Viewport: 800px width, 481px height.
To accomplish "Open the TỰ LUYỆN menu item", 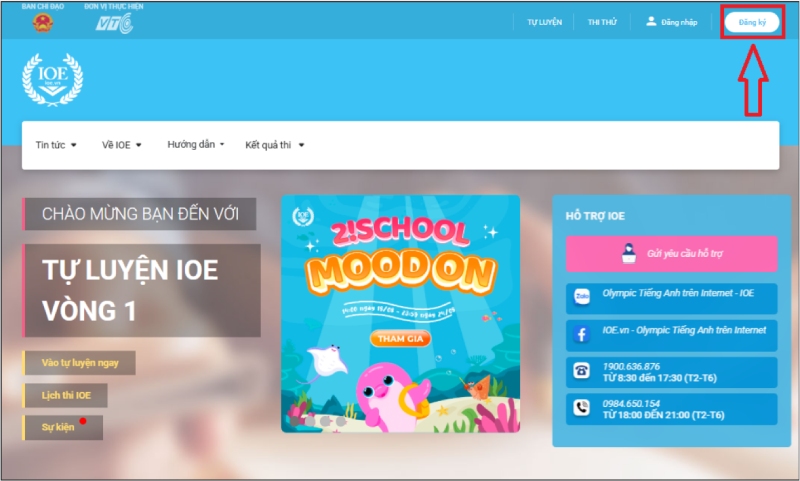I will (544, 22).
